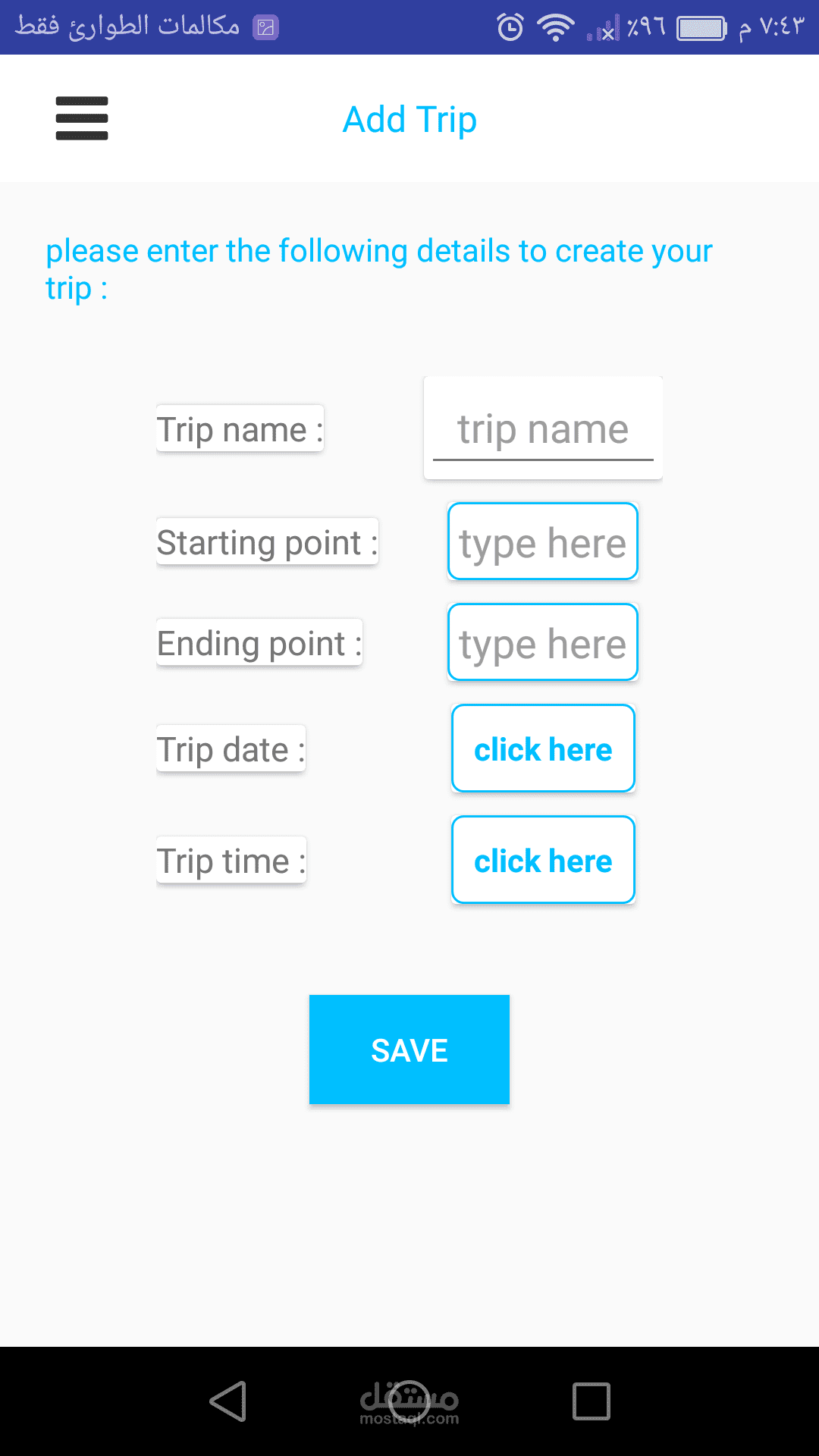Focus the trip name input field
The width and height of the screenshot is (819, 1456).
click(x=543, y=429)
